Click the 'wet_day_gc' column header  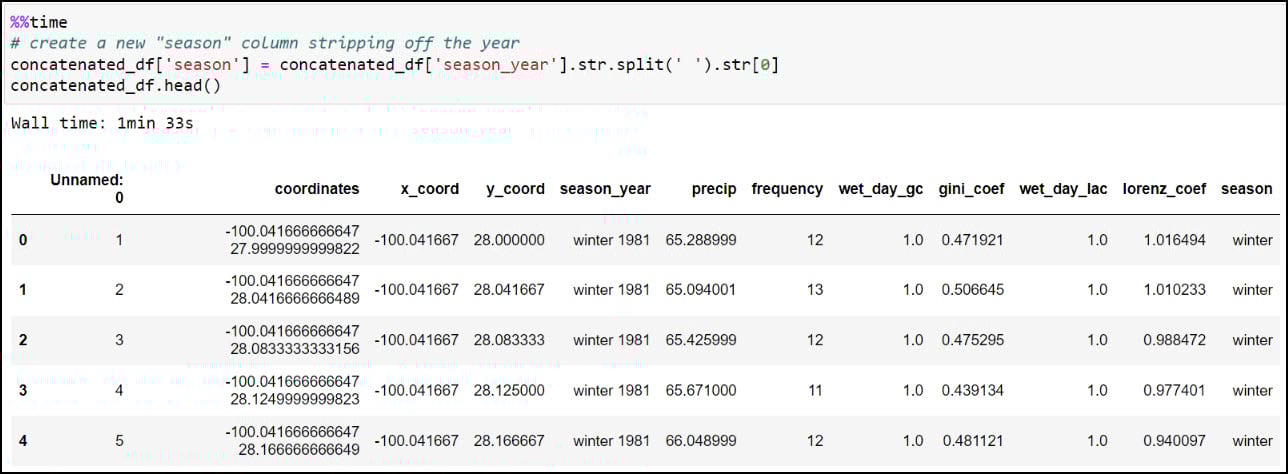coord(881,188)
